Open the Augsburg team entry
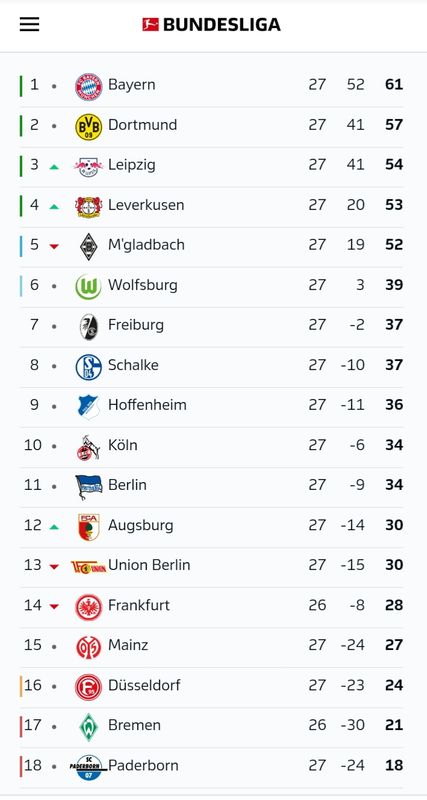427x800 pixels. pyautogui.click(x=211, y=525)
